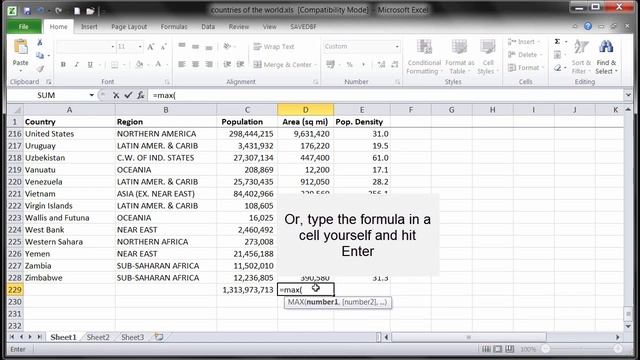Viewport: 640px width, 360px height.
Task: Switch to the Formulas tab
Action: [x=174, y=27]
